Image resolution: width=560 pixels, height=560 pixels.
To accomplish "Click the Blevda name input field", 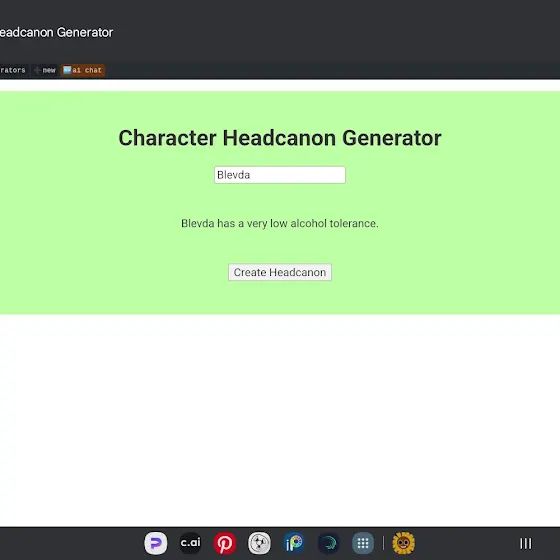I will tap(280, 175).
